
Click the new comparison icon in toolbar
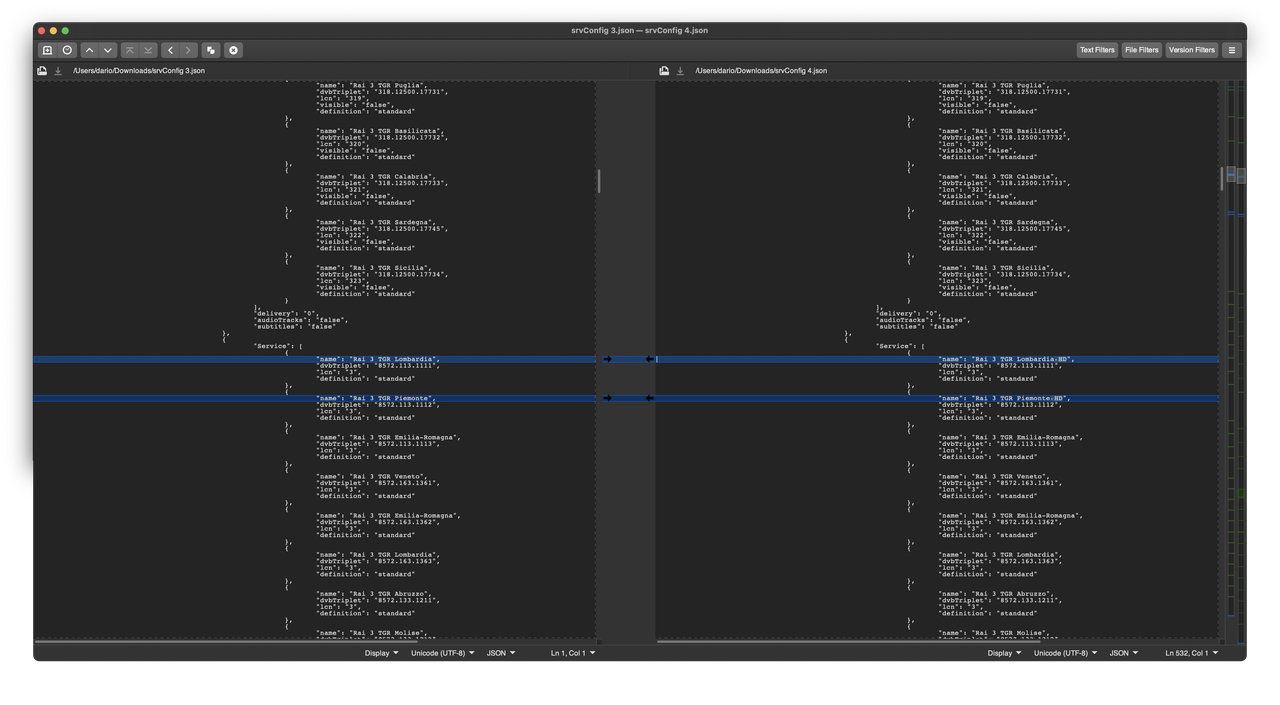47,50
